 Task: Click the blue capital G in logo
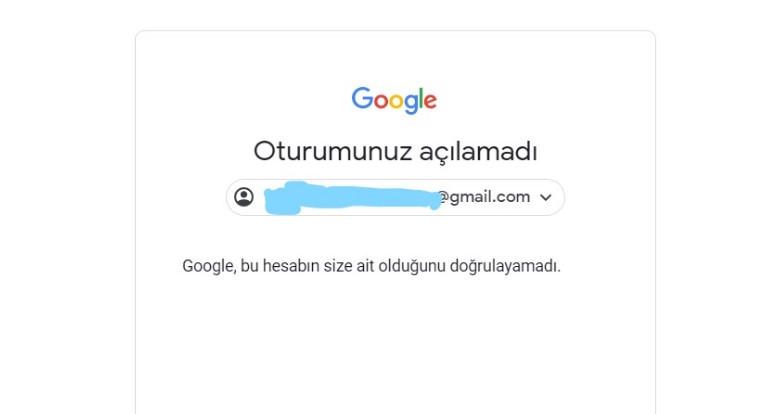click(x=362, y=98)
